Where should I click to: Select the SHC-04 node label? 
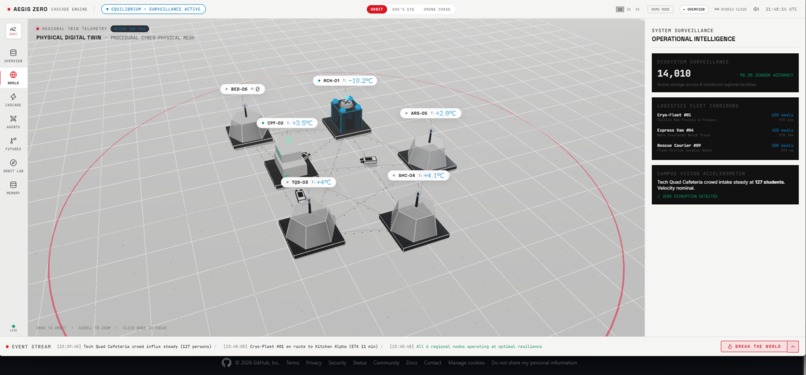pyautogui.click(x=418, y=175)
